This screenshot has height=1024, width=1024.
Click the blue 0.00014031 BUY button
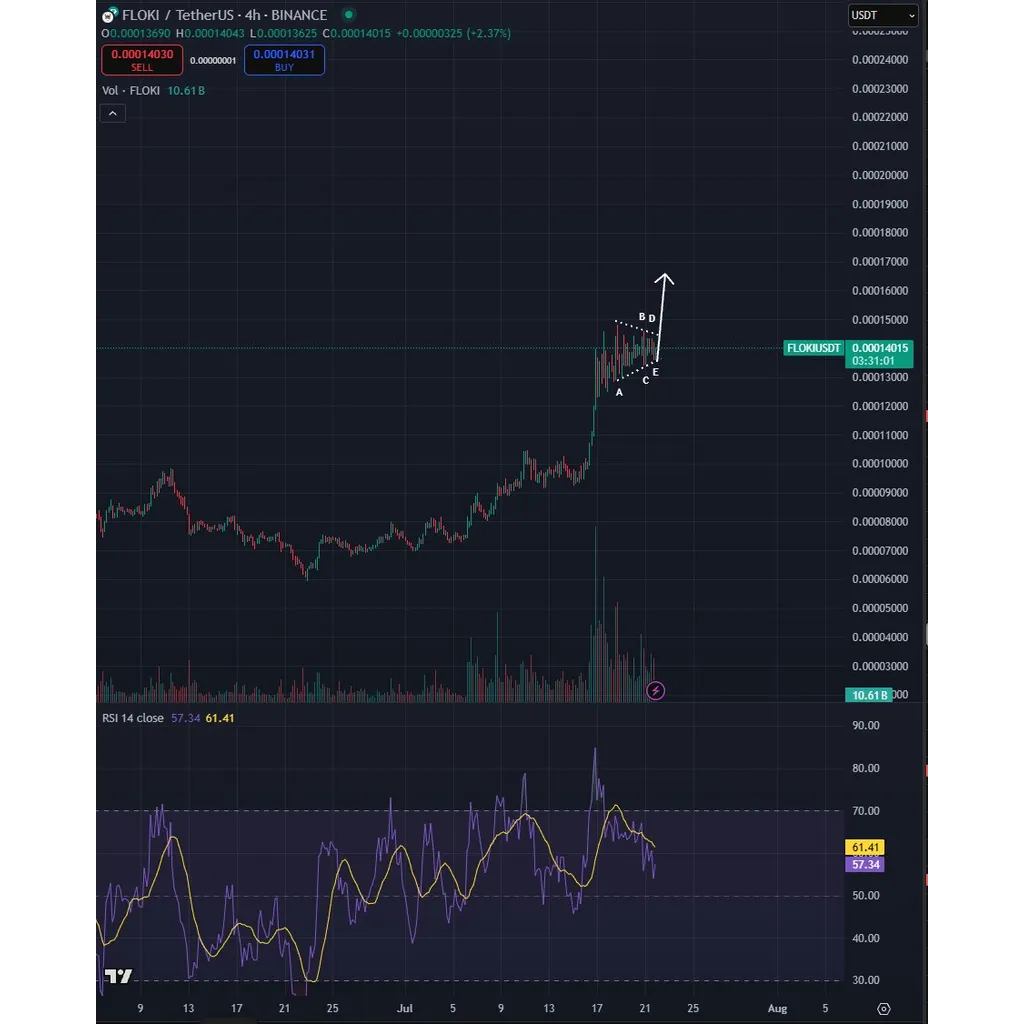284,60
